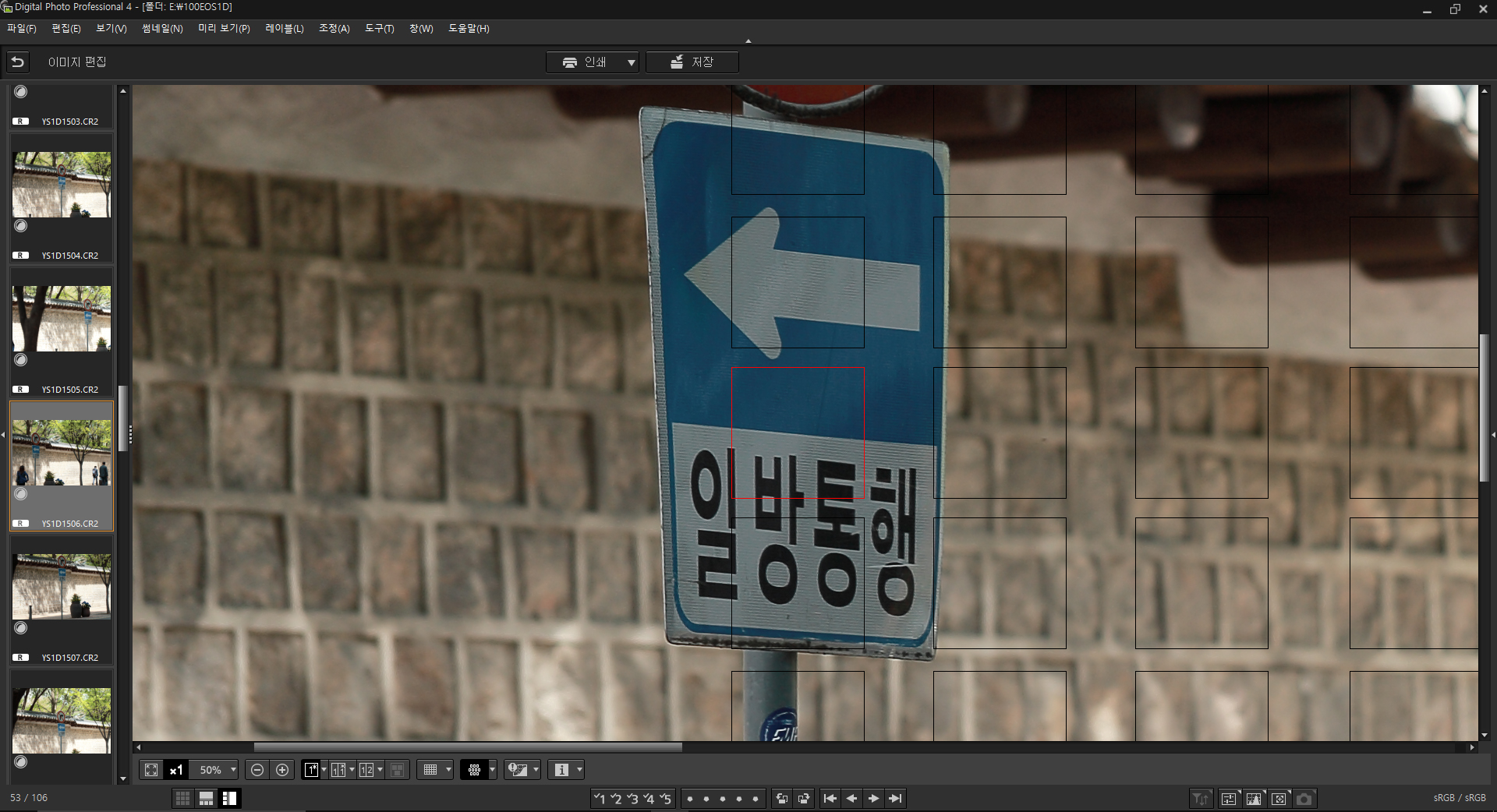This screenshot has height=812, width=1497.
Task: Apply check mark 2
Action: coord(616,798)
